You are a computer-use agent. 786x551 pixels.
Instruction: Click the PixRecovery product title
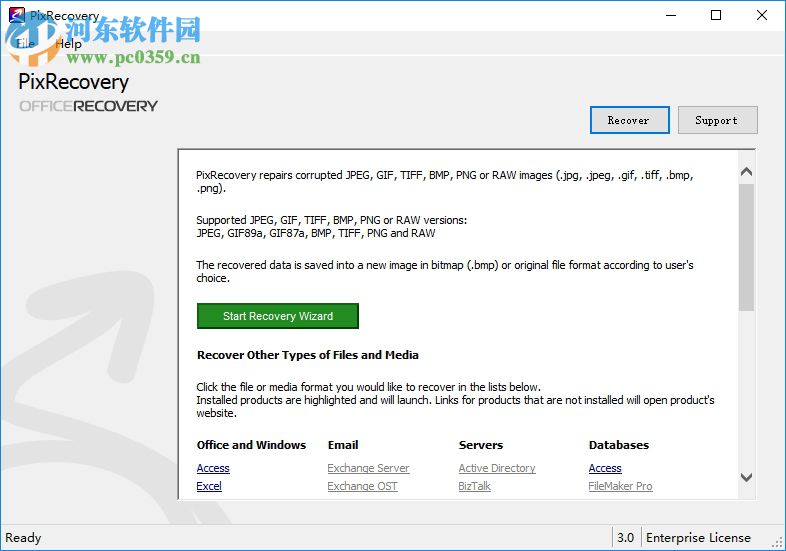pyautogui.click(x=74, y=82)
